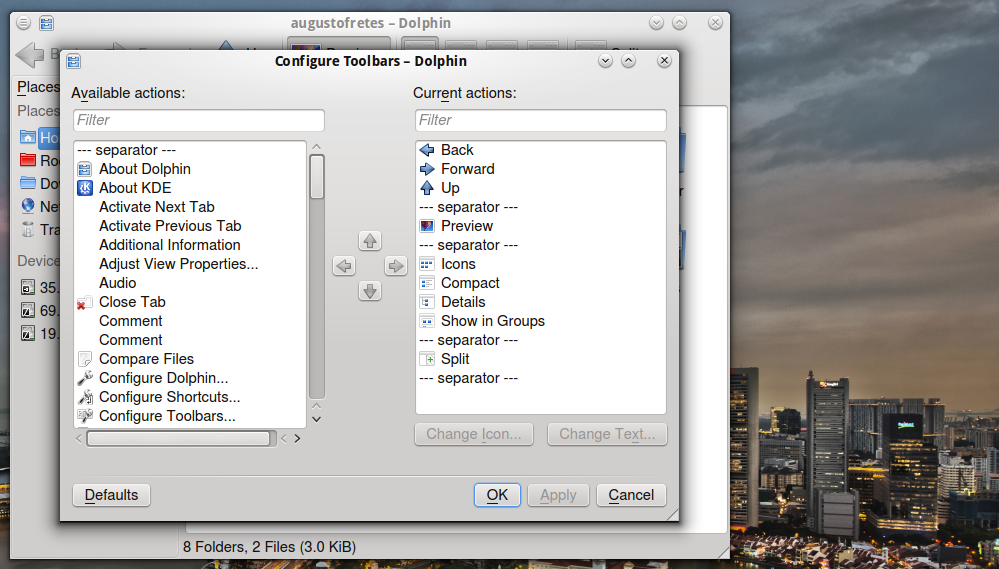
Task: Click the Network globe icon in Dolphin sidebar
Action: [27, 206]
